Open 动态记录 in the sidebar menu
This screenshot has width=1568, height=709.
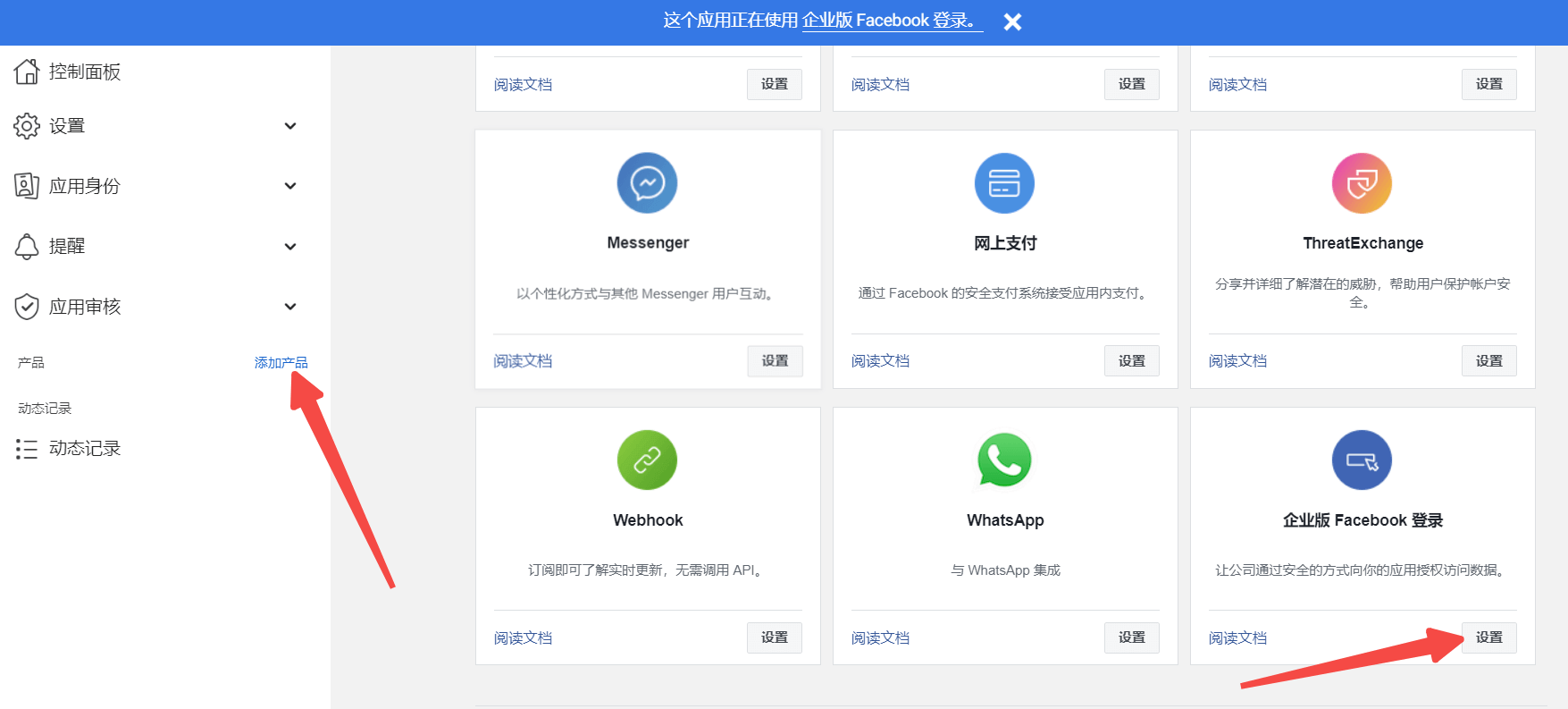point(85,449)
